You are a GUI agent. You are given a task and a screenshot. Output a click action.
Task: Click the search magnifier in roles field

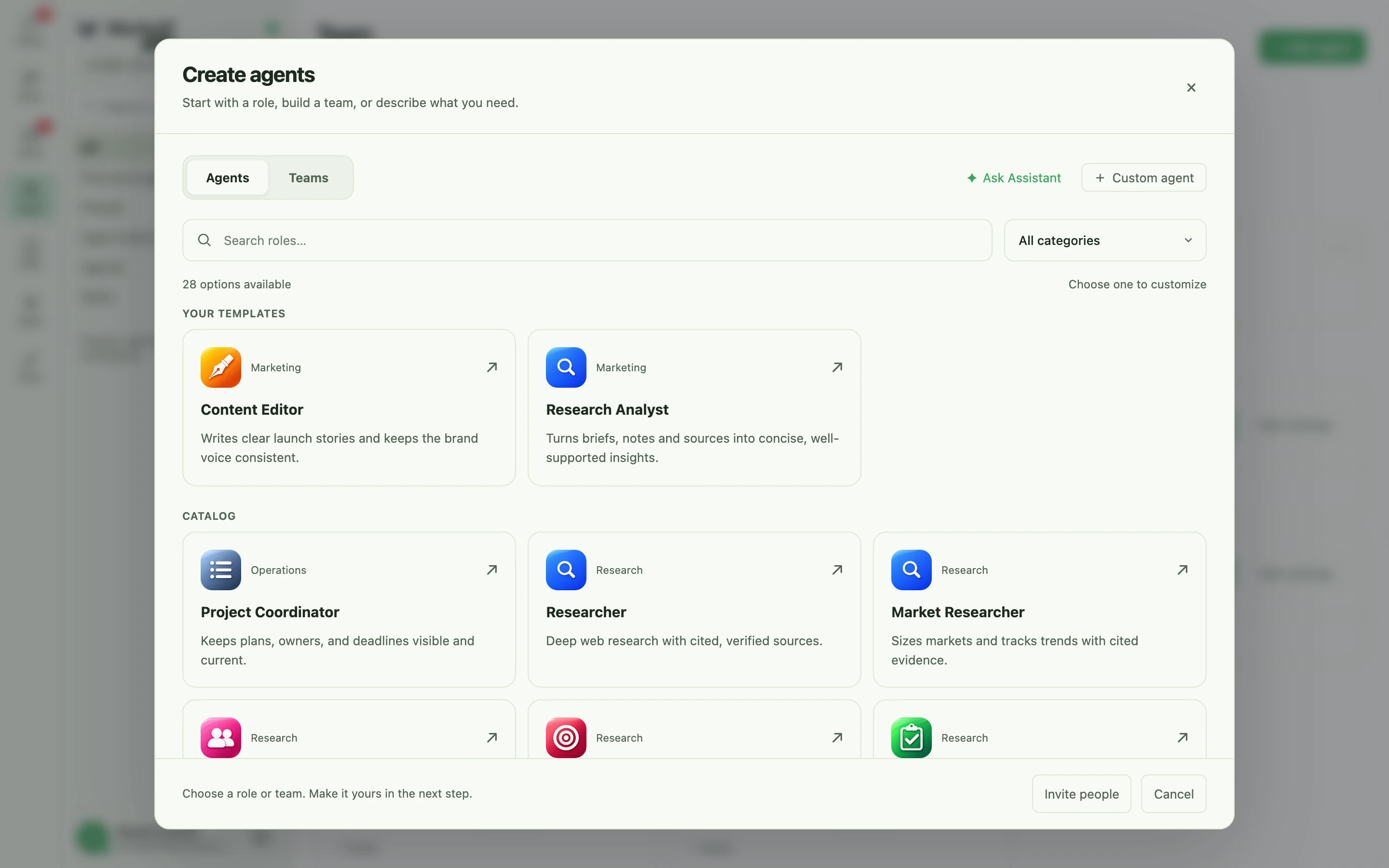pos(204,240)
